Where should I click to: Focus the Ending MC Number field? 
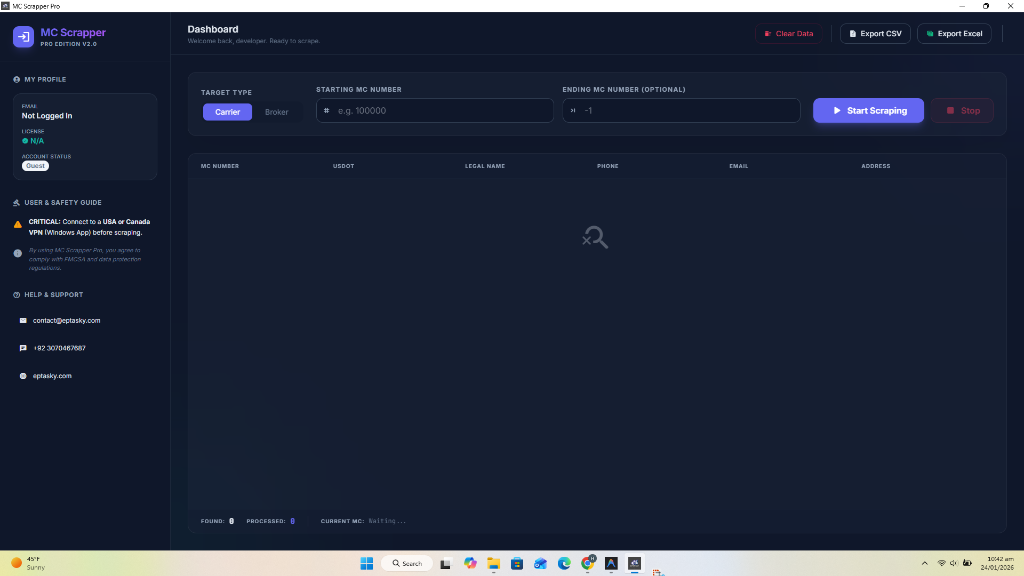[681, 110]
